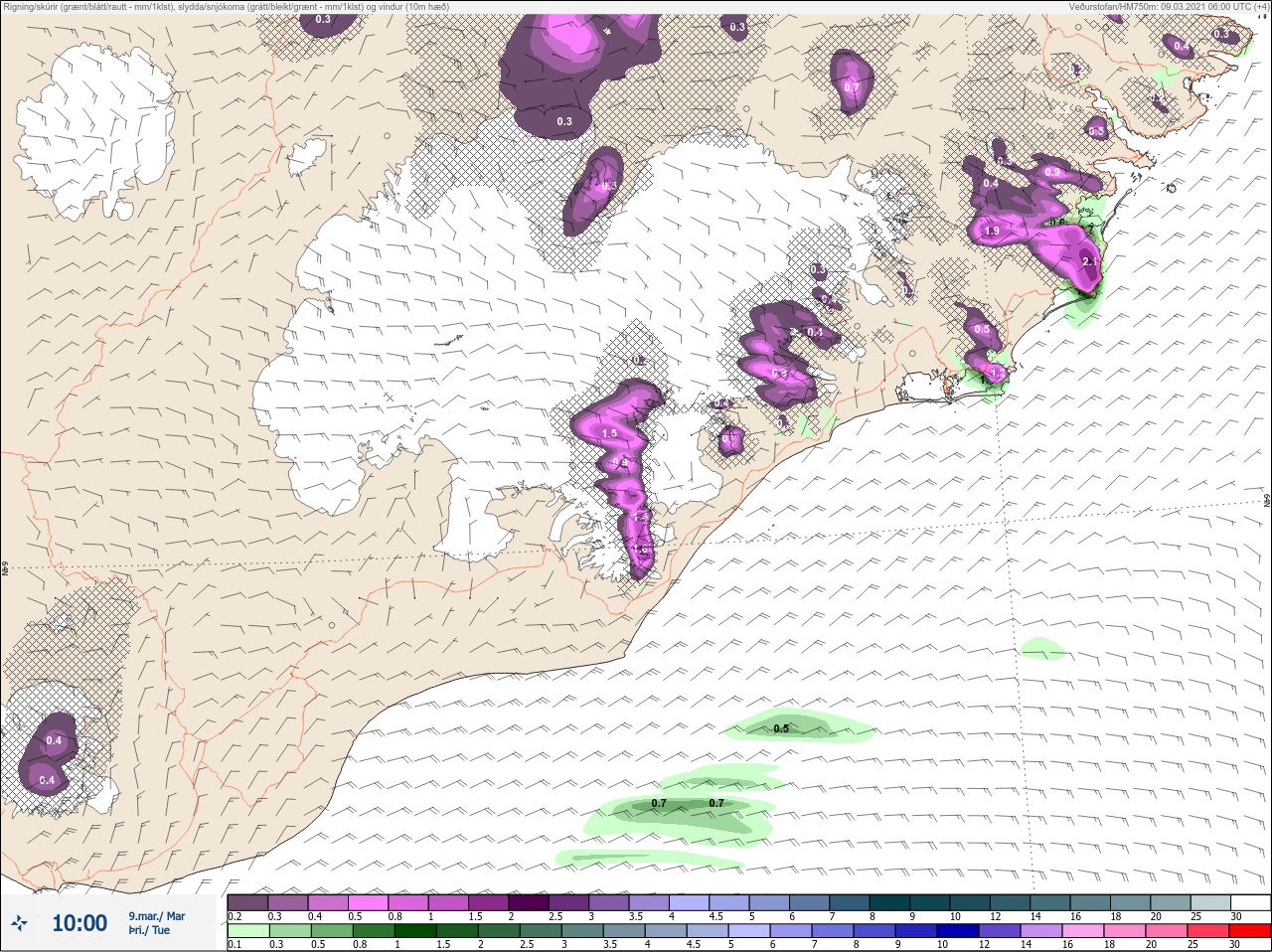Click the purple snow cell labeled 0.7 at the top

852,83
